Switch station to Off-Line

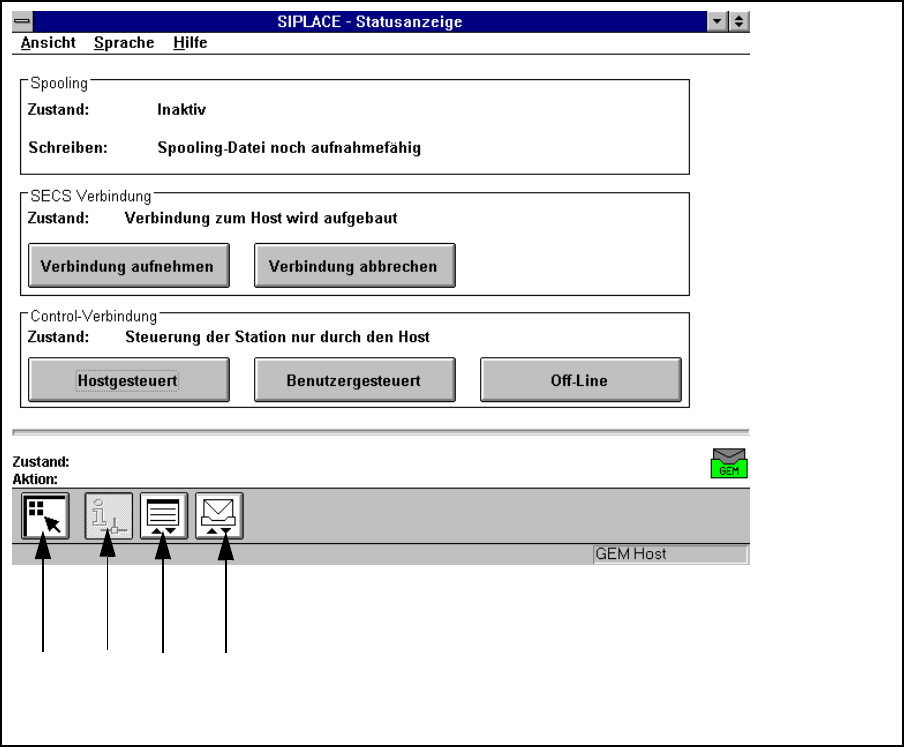pyautogui.click(x=581, y=380)
